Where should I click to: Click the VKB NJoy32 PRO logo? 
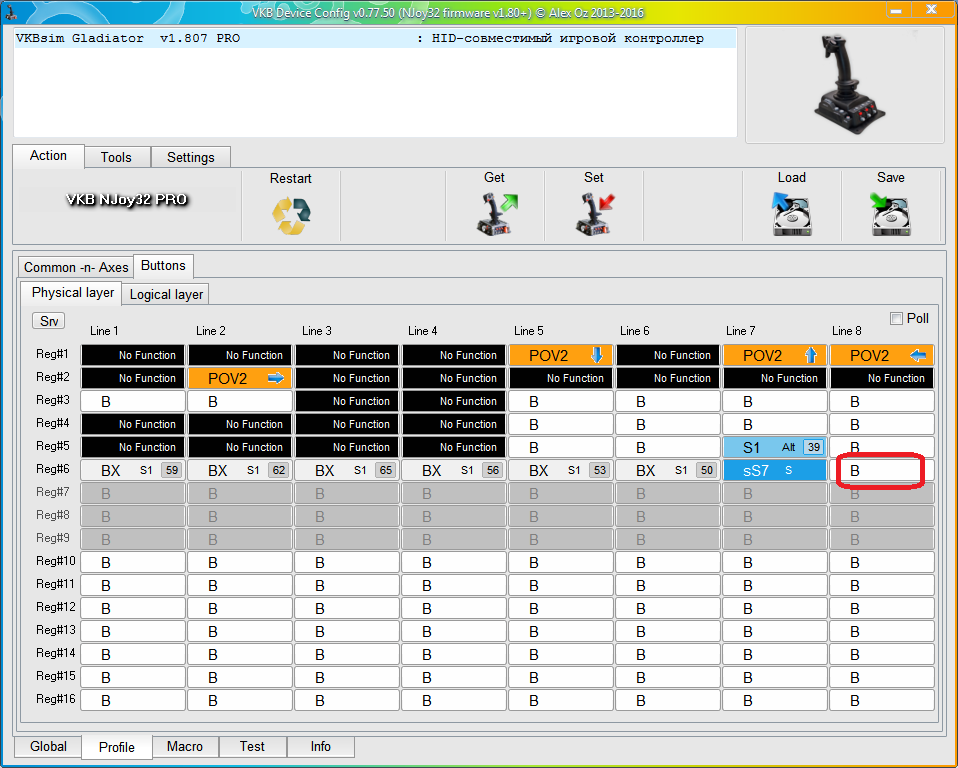point(126,199)
